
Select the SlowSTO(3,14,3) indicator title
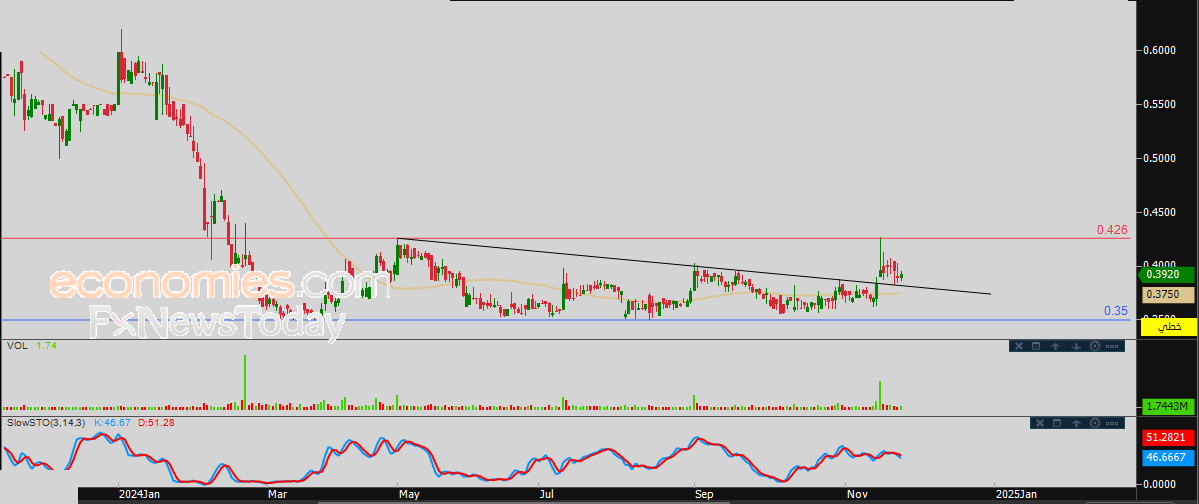(47, 421)
